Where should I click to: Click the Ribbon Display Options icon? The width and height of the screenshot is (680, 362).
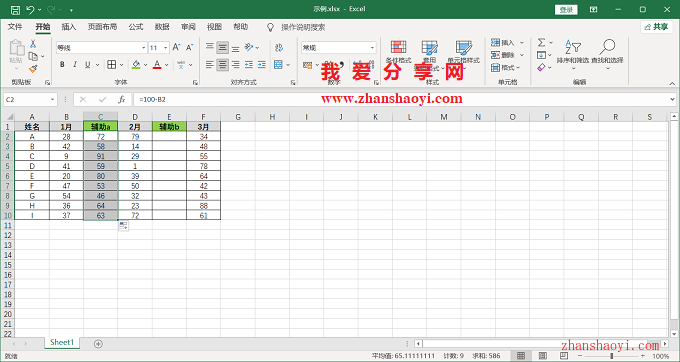pyautogui.click(x=594, y=10)
